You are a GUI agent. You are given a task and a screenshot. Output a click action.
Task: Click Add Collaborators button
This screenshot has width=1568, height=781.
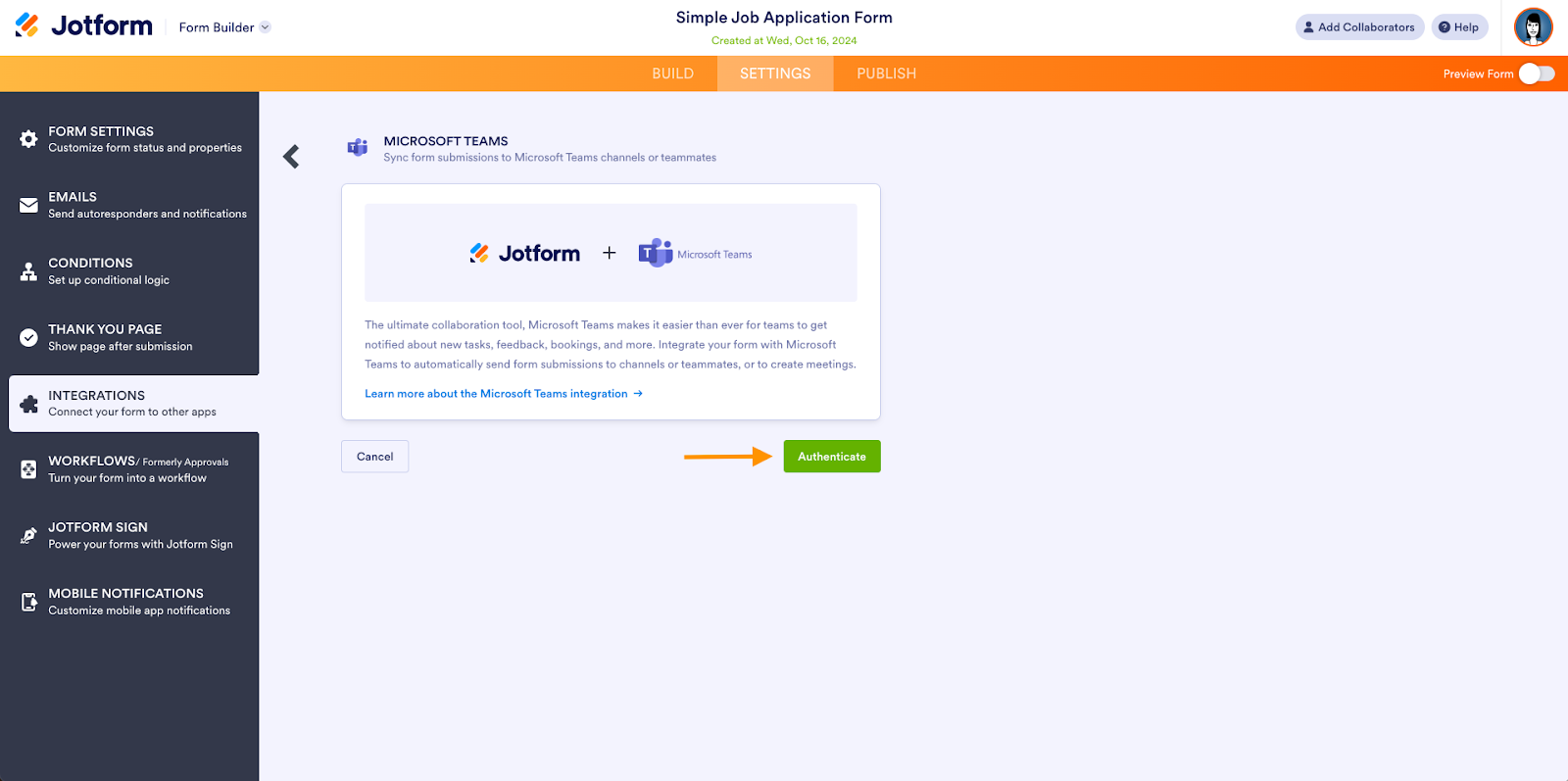coord(1359,27)
